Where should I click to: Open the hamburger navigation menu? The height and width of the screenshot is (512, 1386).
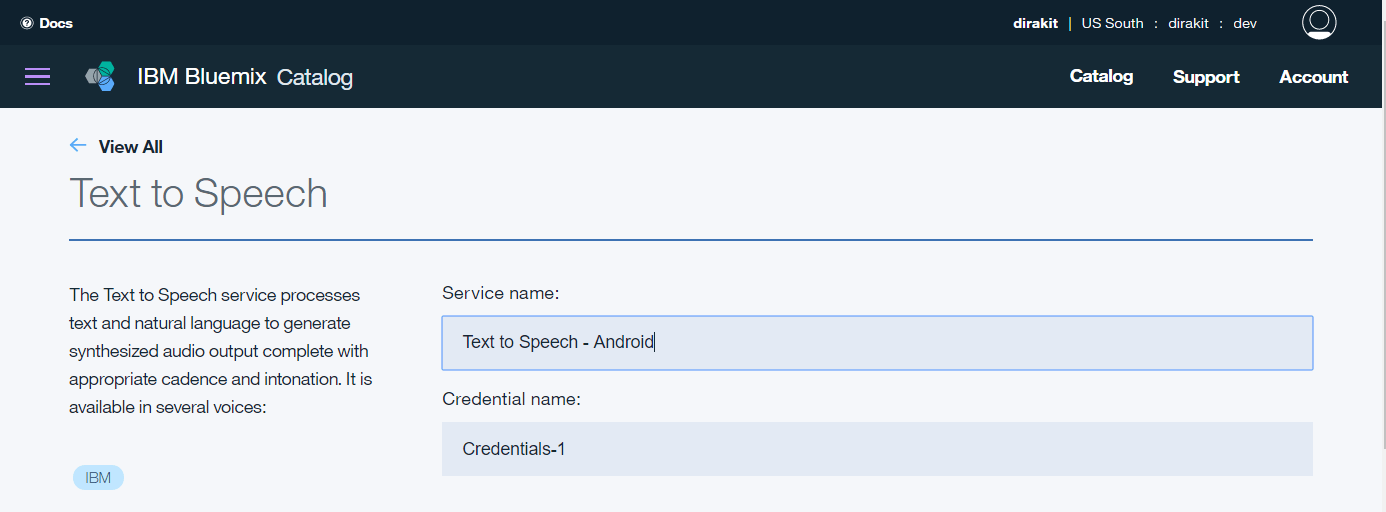tap(37, 77)
